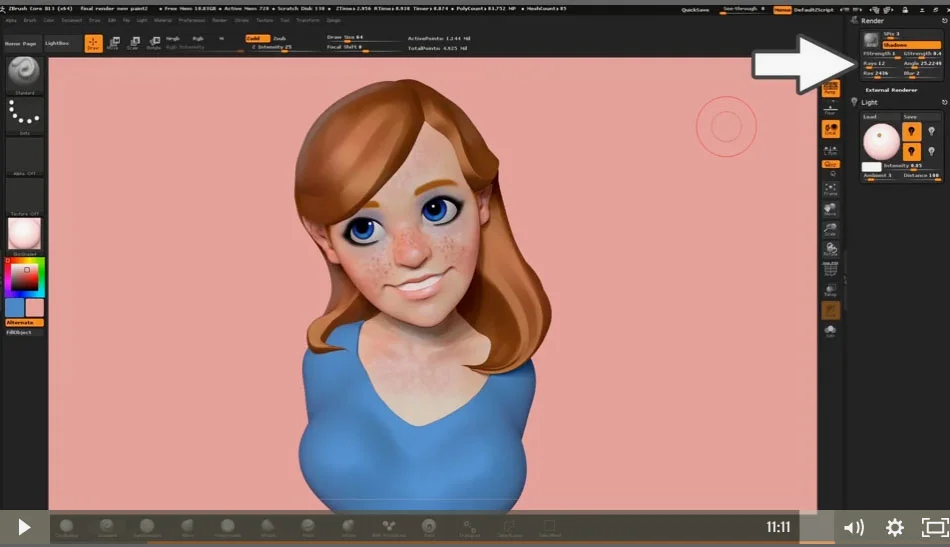
Task: Enable the Rgb paint mode
Action: point(198,38)
